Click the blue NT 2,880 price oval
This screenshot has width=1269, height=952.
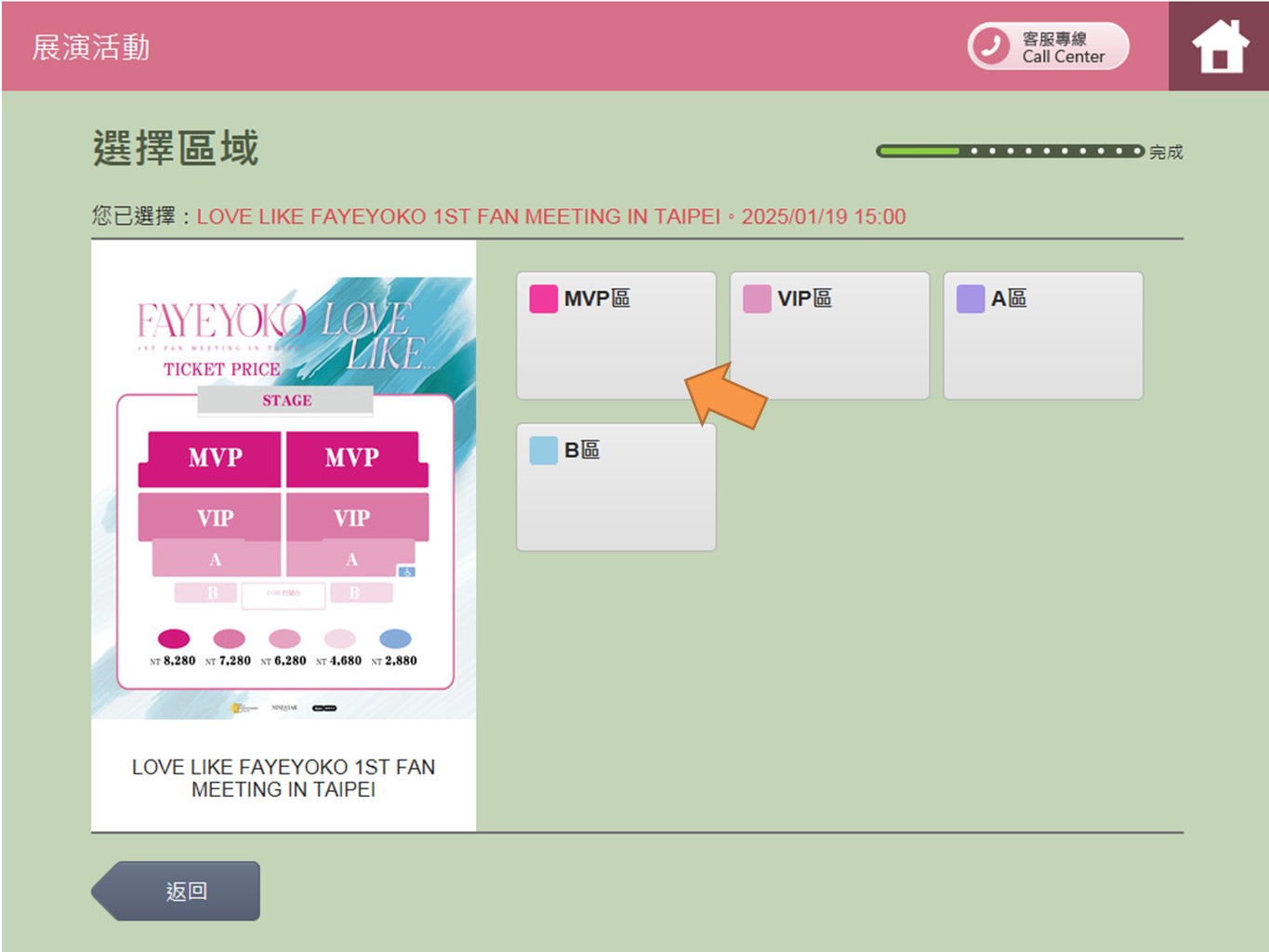click(x=395, y=639)
